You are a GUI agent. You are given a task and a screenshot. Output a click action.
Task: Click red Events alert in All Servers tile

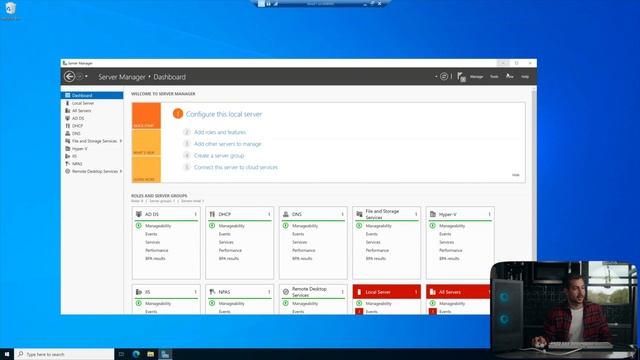(x=433, y=311)
